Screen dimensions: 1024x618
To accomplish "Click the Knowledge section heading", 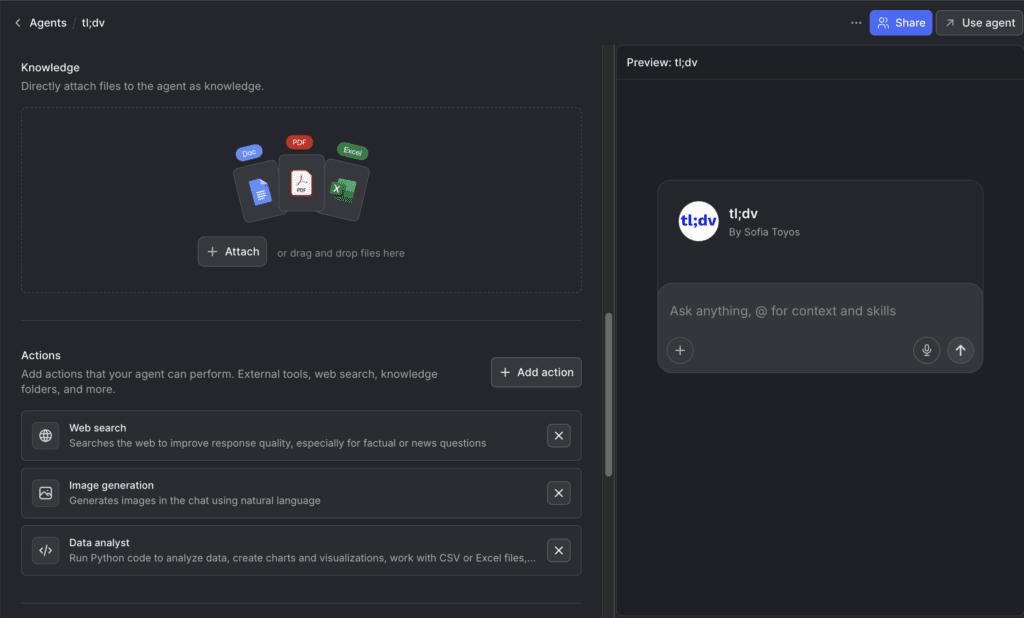I will click(x=50, y=67).
